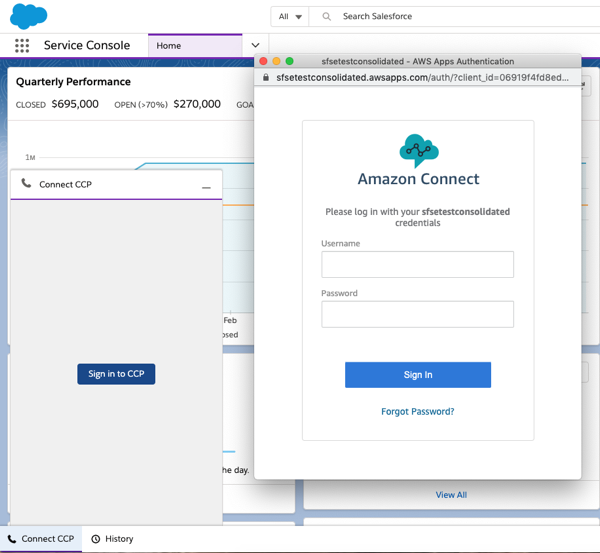Click the History clock icon

(x=96, y=539)
